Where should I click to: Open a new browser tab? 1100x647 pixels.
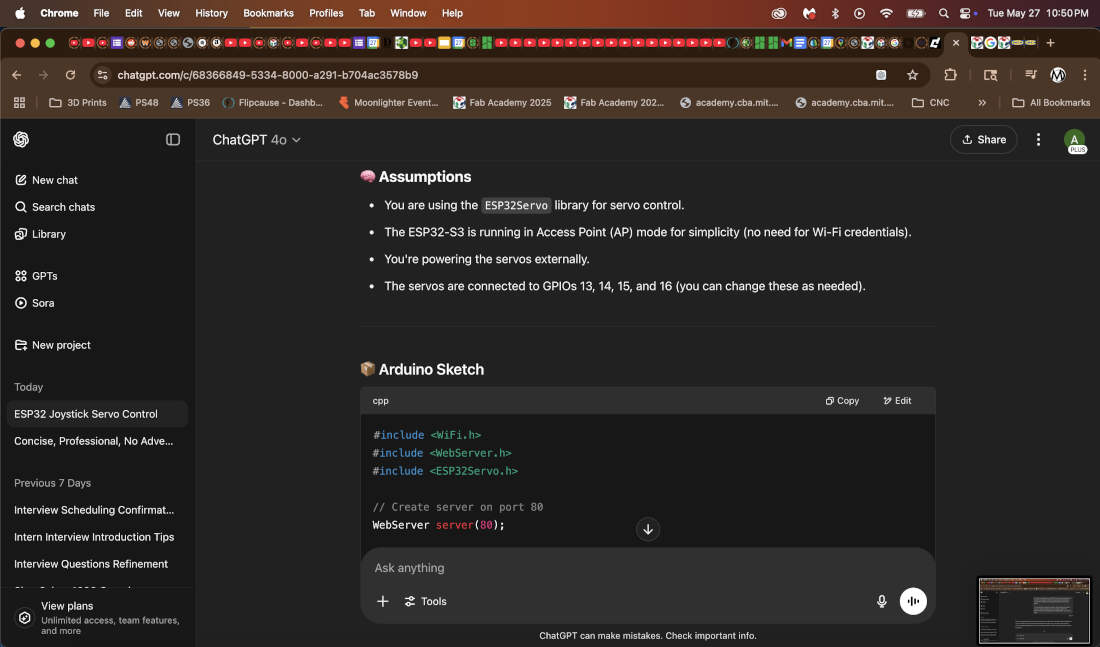click(1050, 43)
